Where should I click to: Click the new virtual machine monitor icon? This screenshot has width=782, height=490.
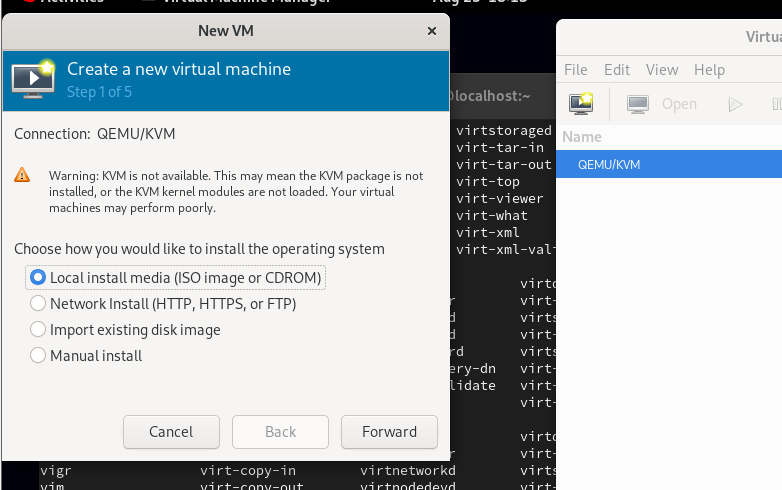[x=33, y=80]
